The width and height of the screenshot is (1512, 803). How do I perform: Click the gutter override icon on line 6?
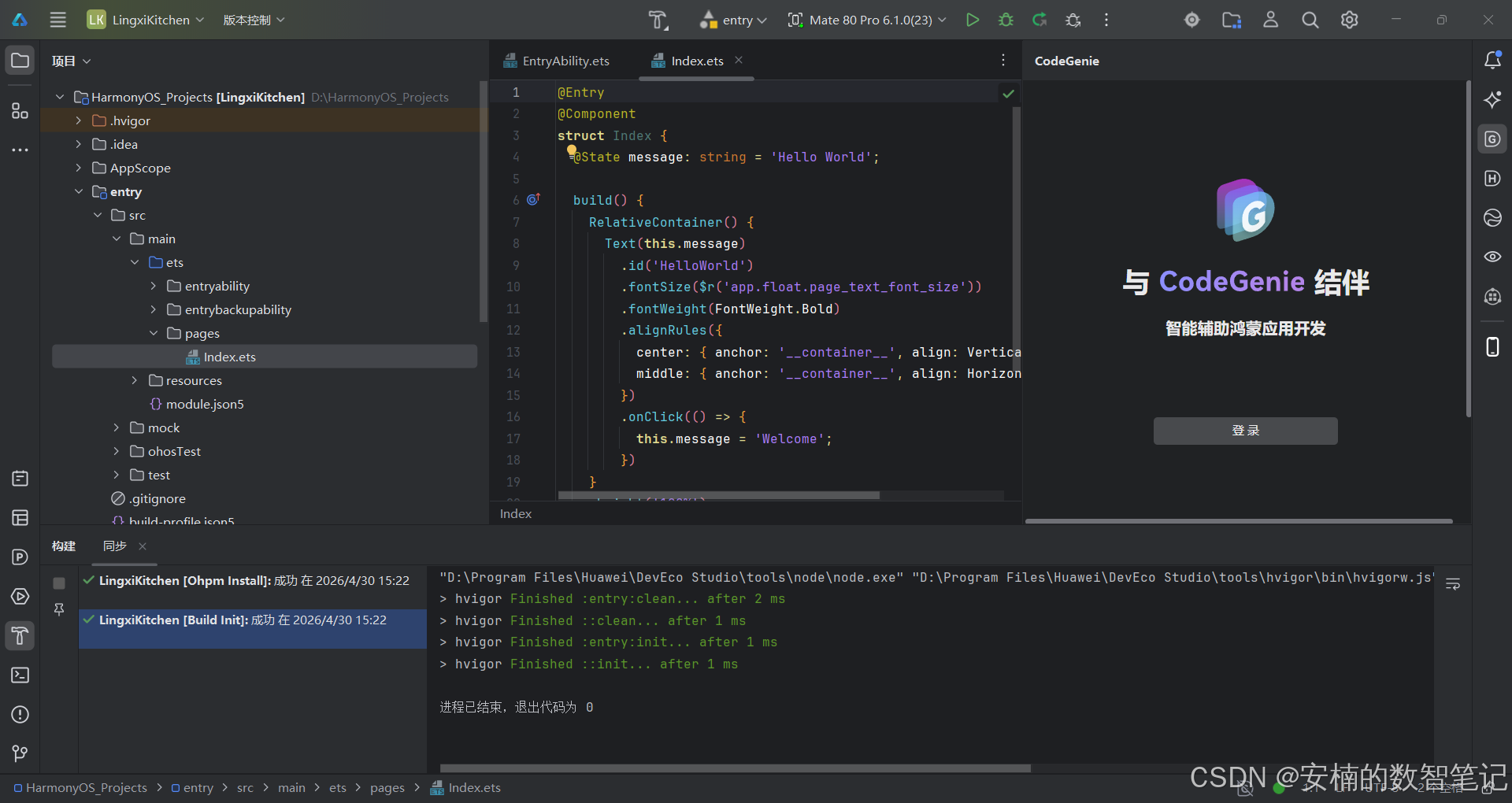pos(533,200)
